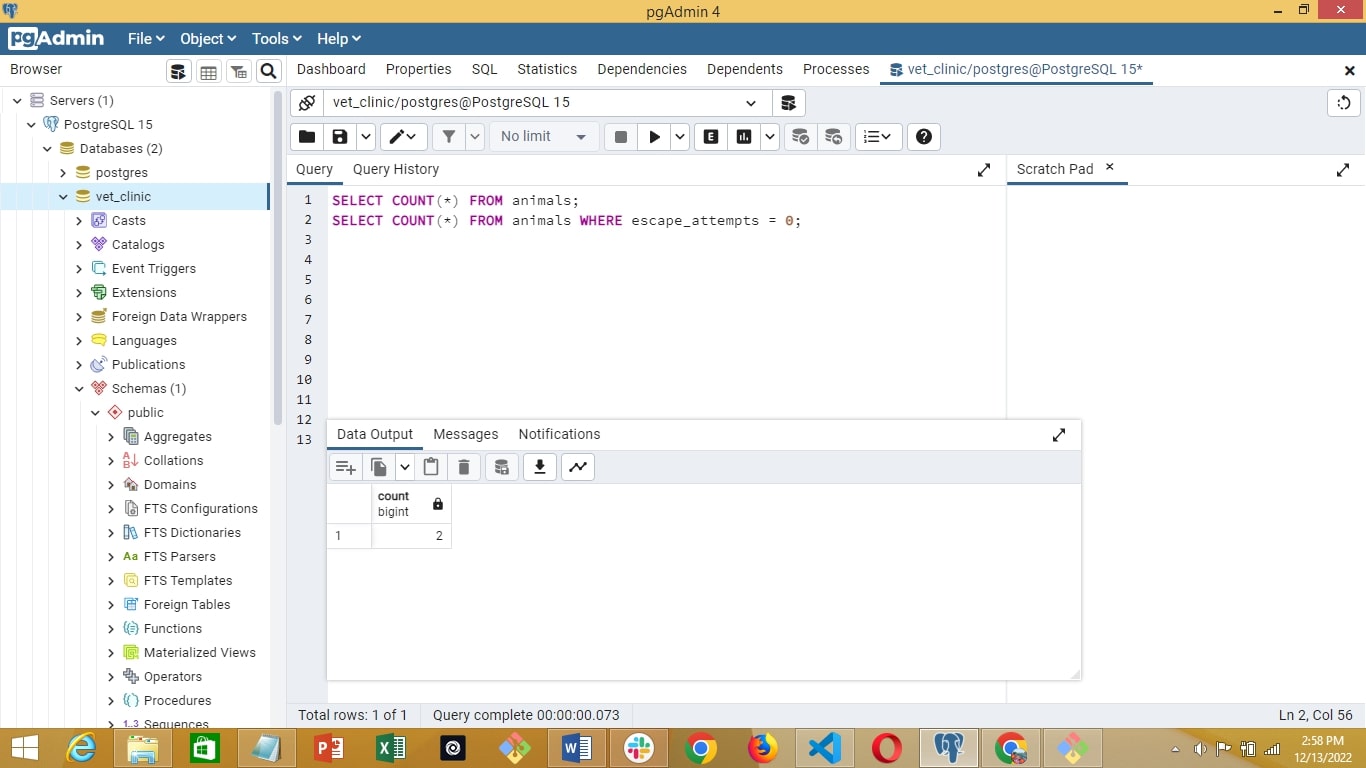Open the save options dropdown arrow
This screenshot has height=768, width=1366.
pyautogui.click(x=365, y=137)
